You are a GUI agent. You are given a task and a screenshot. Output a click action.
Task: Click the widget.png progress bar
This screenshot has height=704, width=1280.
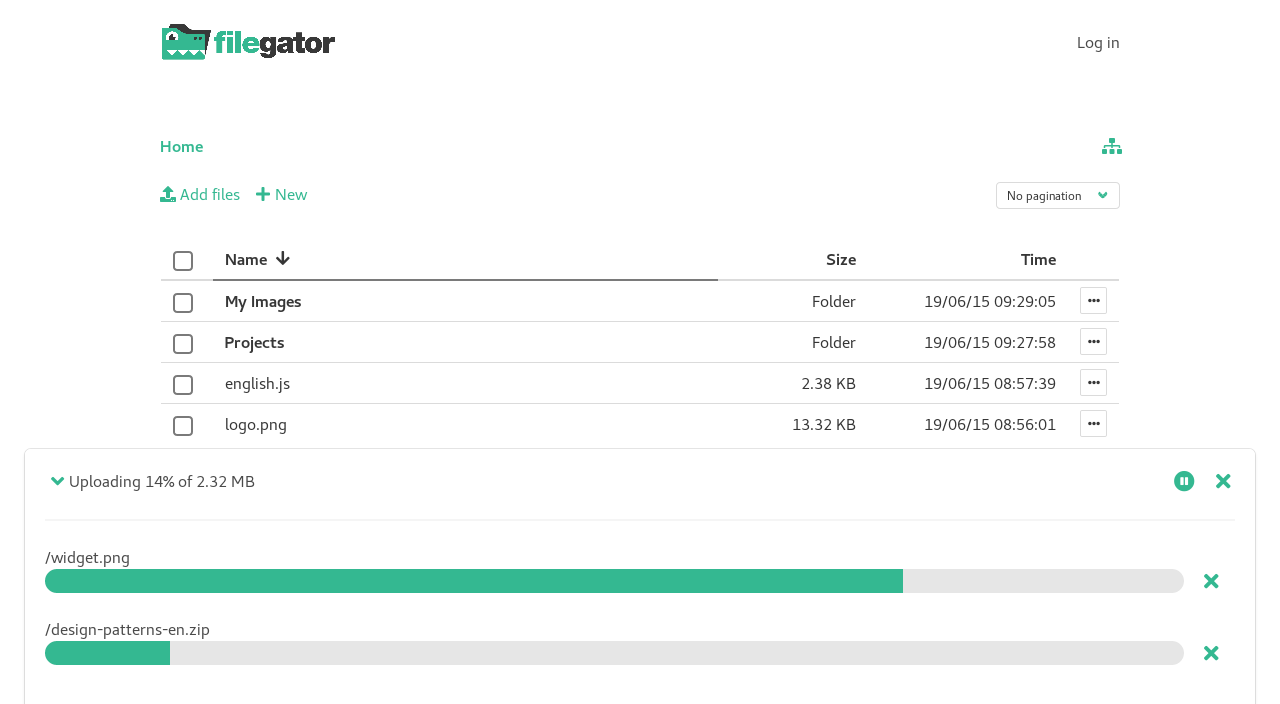click(614, 580)
